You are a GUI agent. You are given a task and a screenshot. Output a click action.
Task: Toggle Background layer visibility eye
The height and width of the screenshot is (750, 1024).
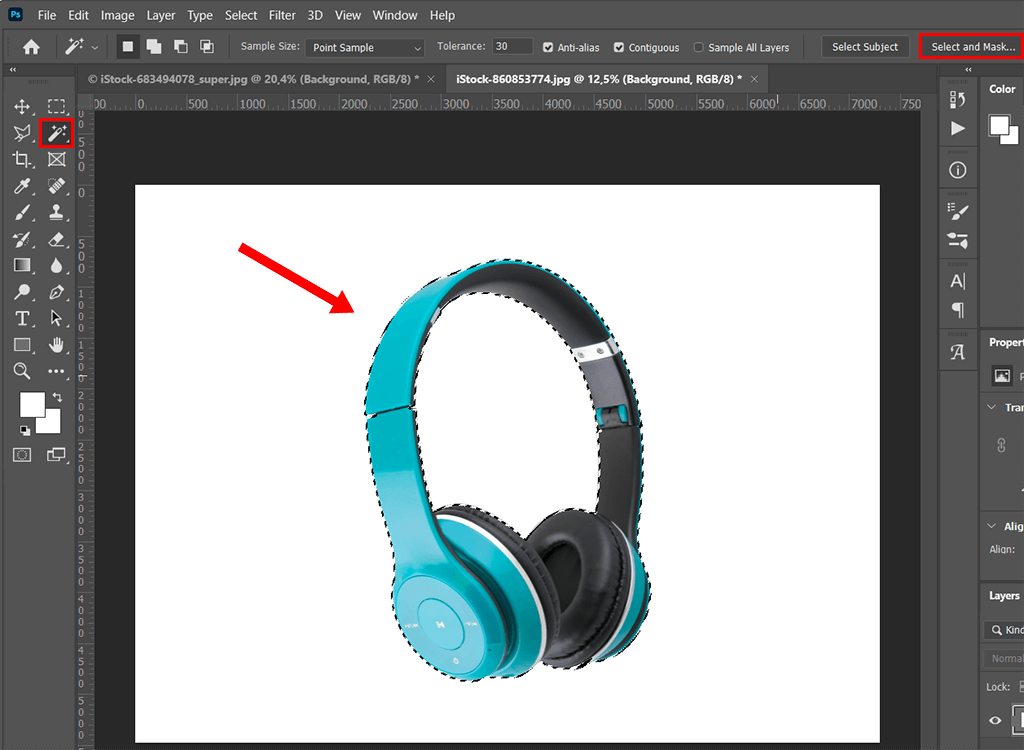995,720
